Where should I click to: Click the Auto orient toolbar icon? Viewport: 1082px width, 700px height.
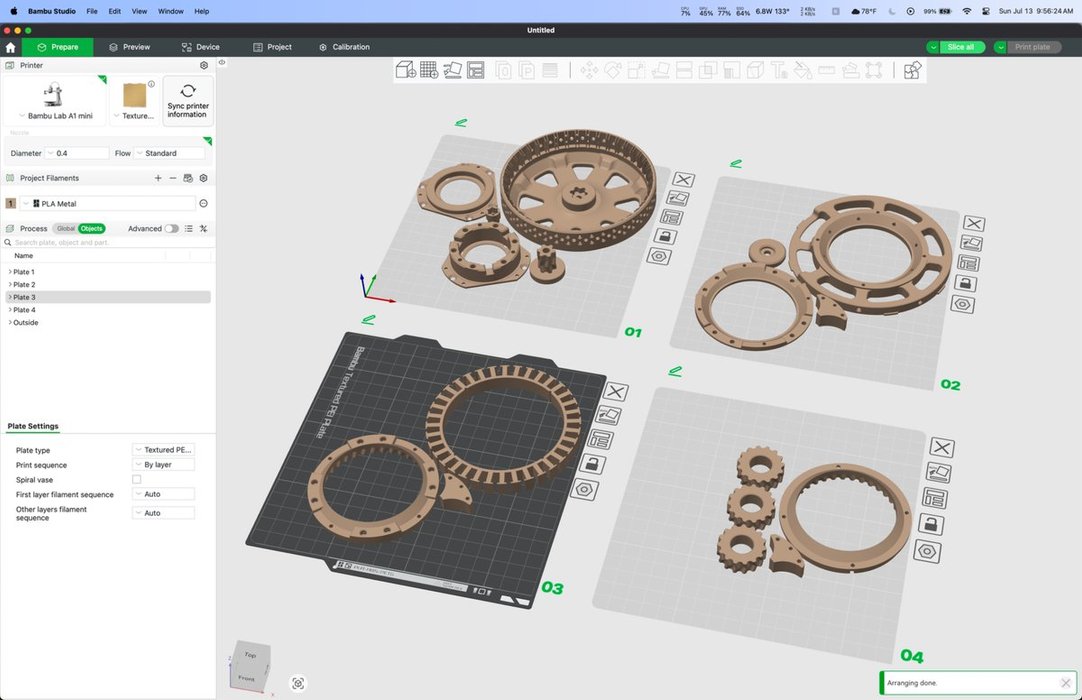pos(453,70)
